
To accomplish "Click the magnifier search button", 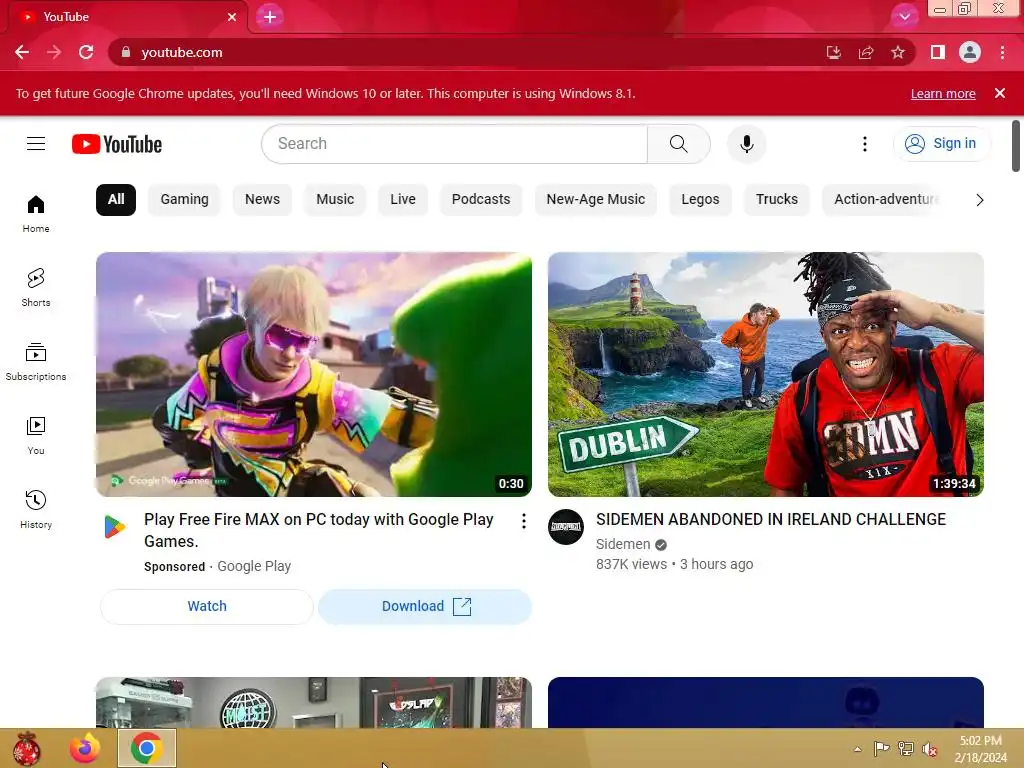I will click(679, 144).
